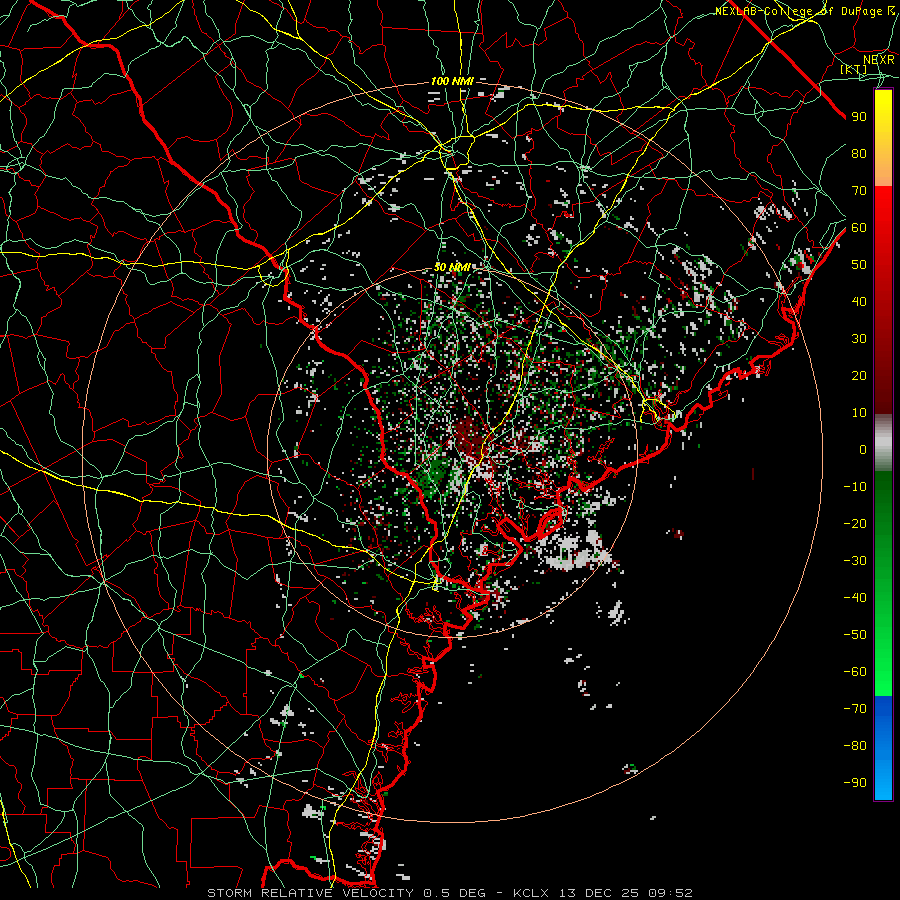Click the 13 DEC 25 date text
The width and height of the screenshot is (900, 900).
pos(599,893)
